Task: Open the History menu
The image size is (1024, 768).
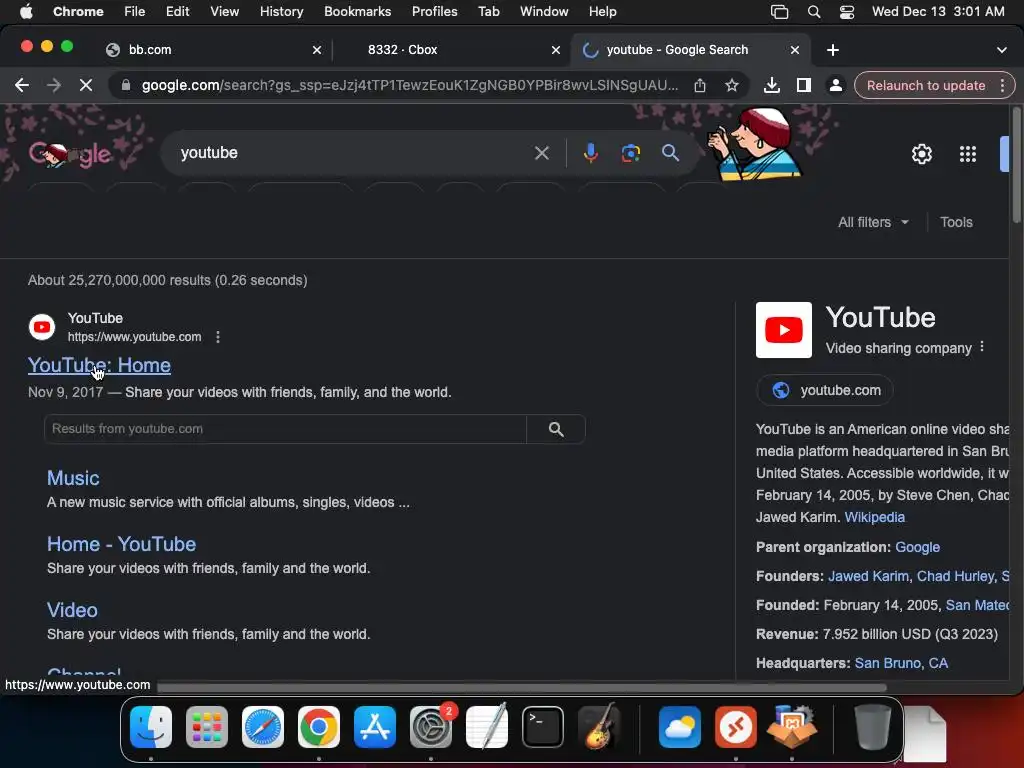Action: pyautogui.click(x=281, y=12)
